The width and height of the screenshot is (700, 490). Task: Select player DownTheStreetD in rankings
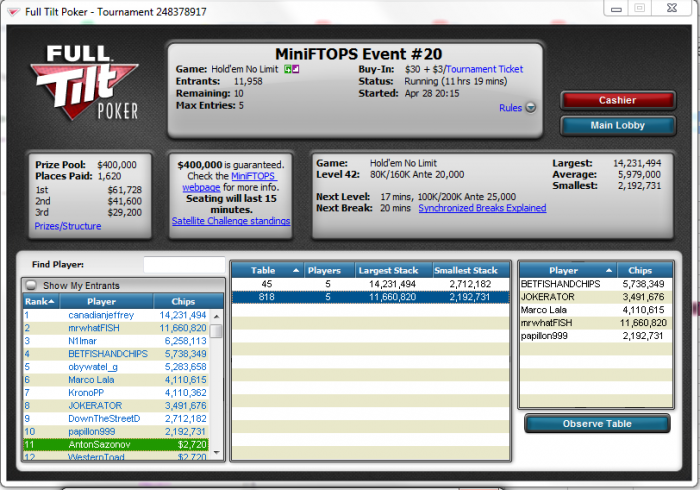[x=116, y=419]
